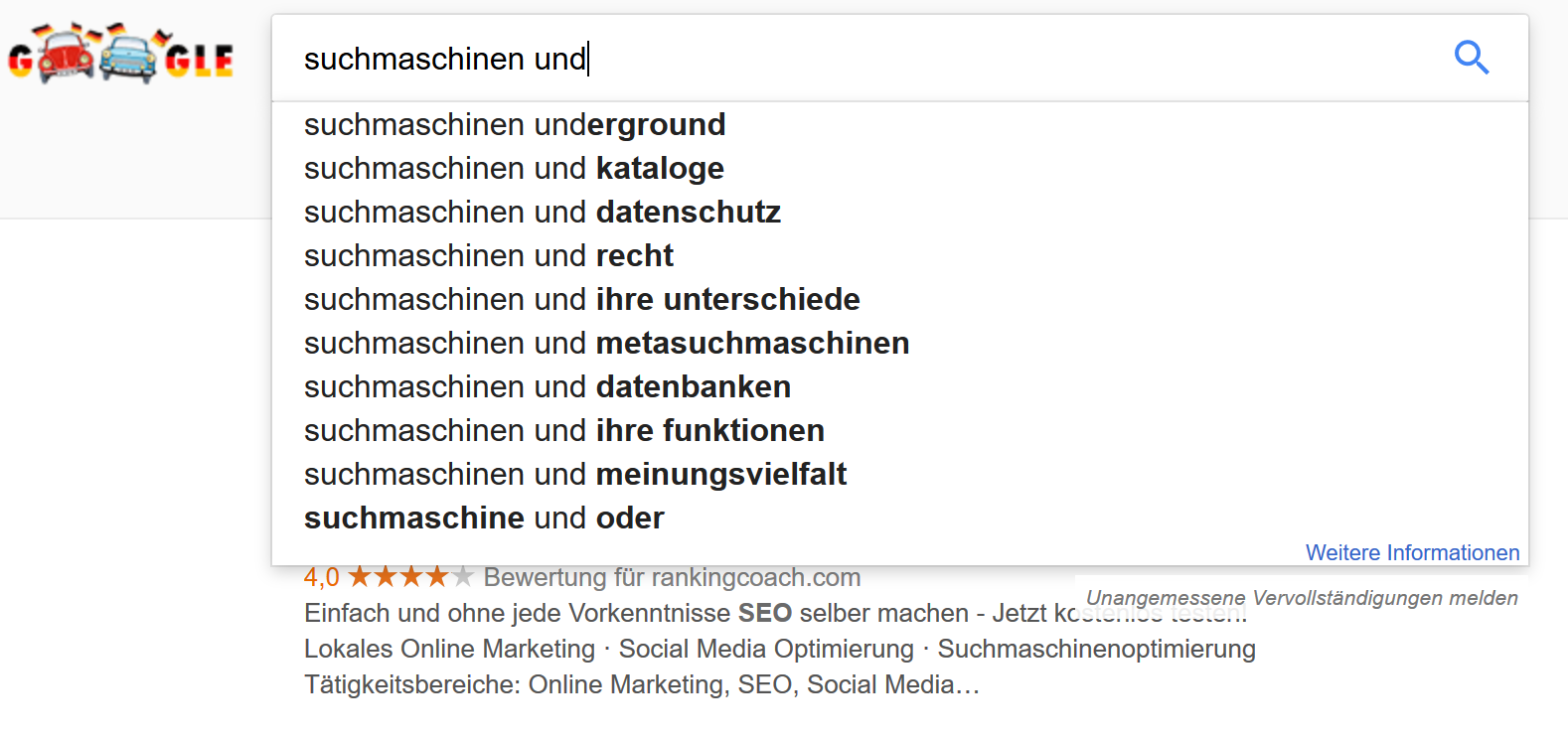This screenshot has width=1568, height=742.
Task: Click inside the search input field
Action: click(x=696, y=58)
